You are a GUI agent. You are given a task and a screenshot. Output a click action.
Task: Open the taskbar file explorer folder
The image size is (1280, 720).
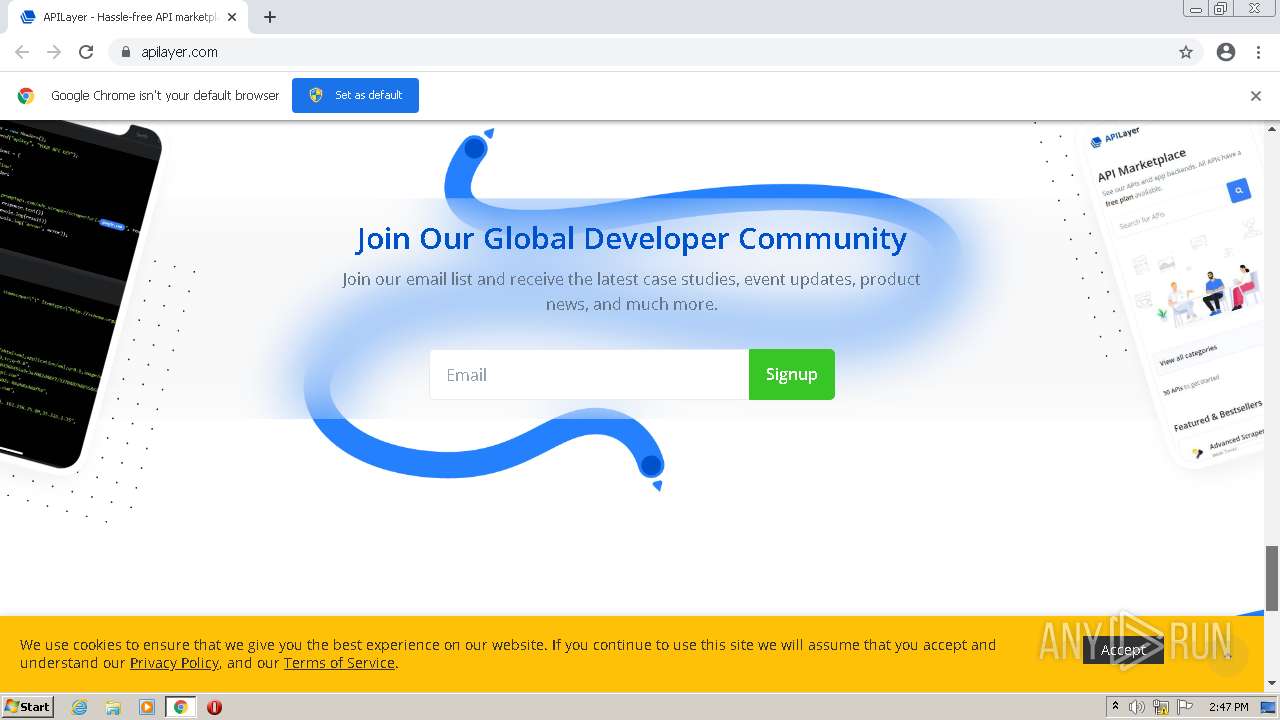coord(113,707)
